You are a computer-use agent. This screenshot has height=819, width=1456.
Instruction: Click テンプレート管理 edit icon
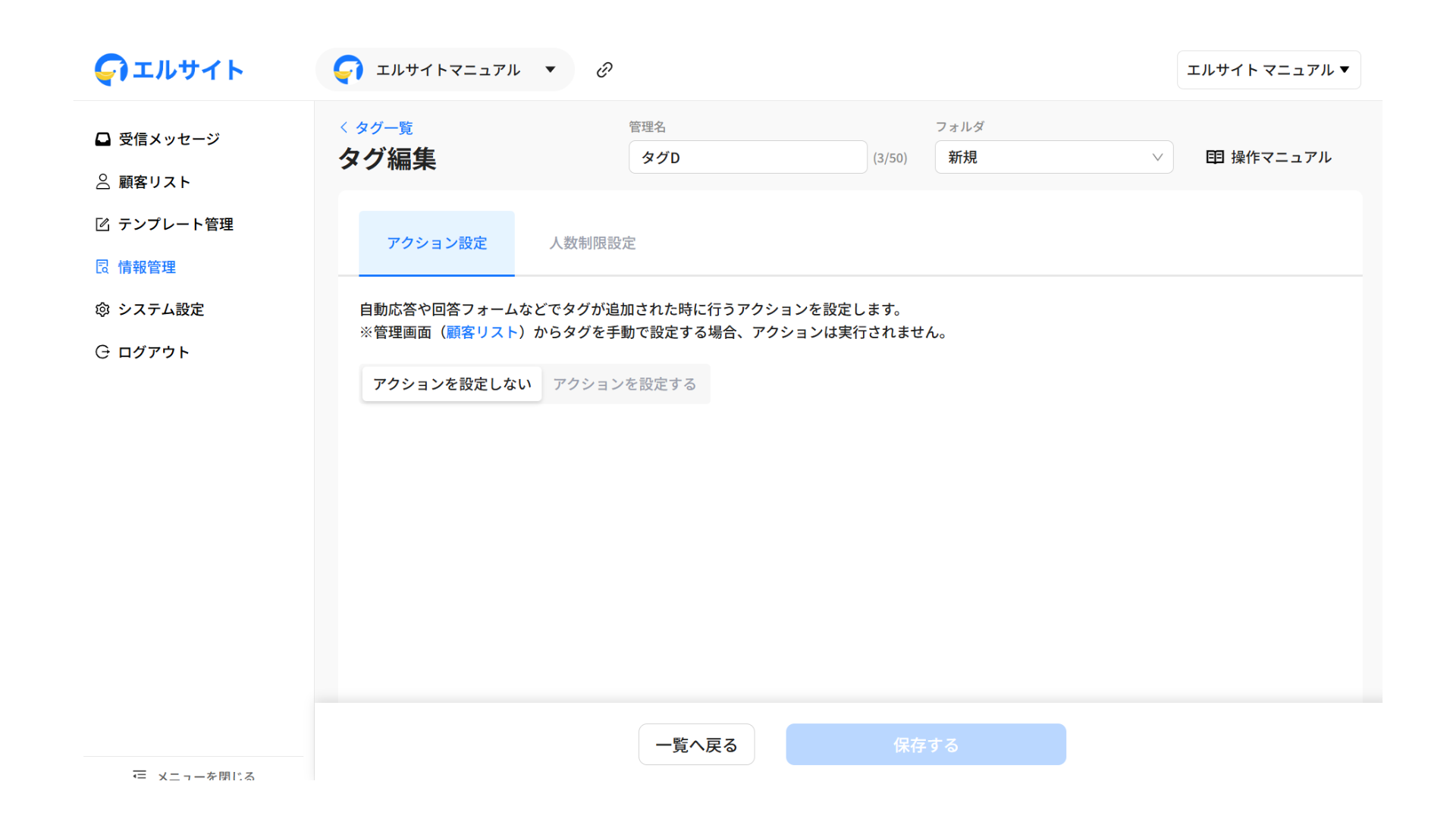(102, 224)
